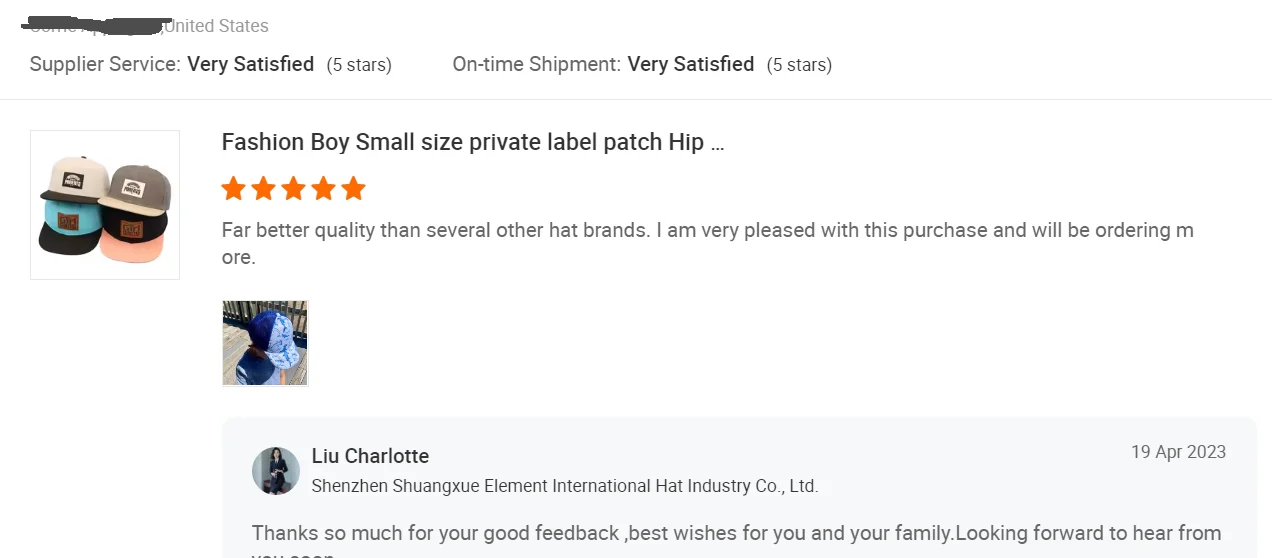Click the United States reviewer location
The width and height of the screenshot is (1272, 558).
216,26
